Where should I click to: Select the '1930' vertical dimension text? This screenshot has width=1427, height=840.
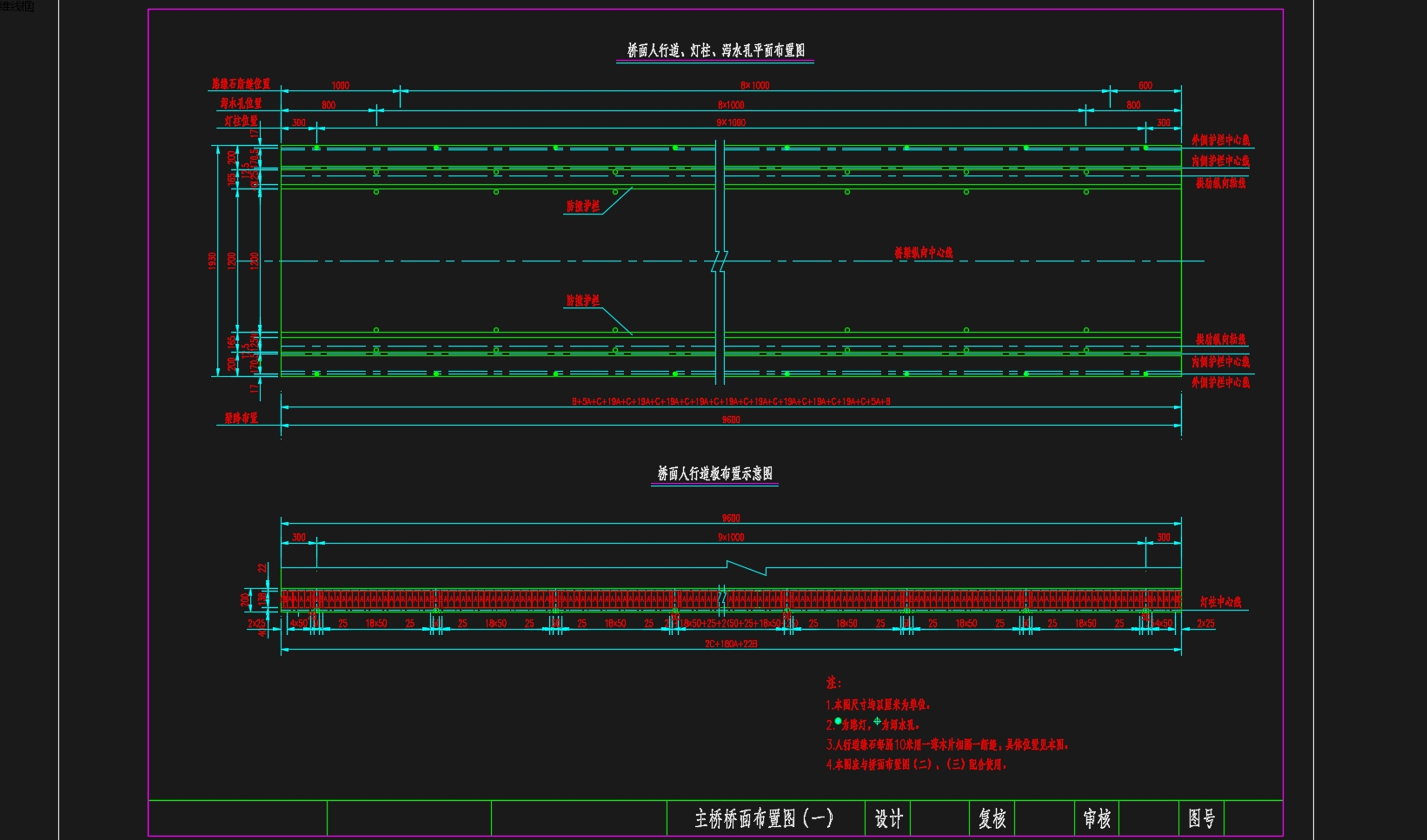coord(212,261)
